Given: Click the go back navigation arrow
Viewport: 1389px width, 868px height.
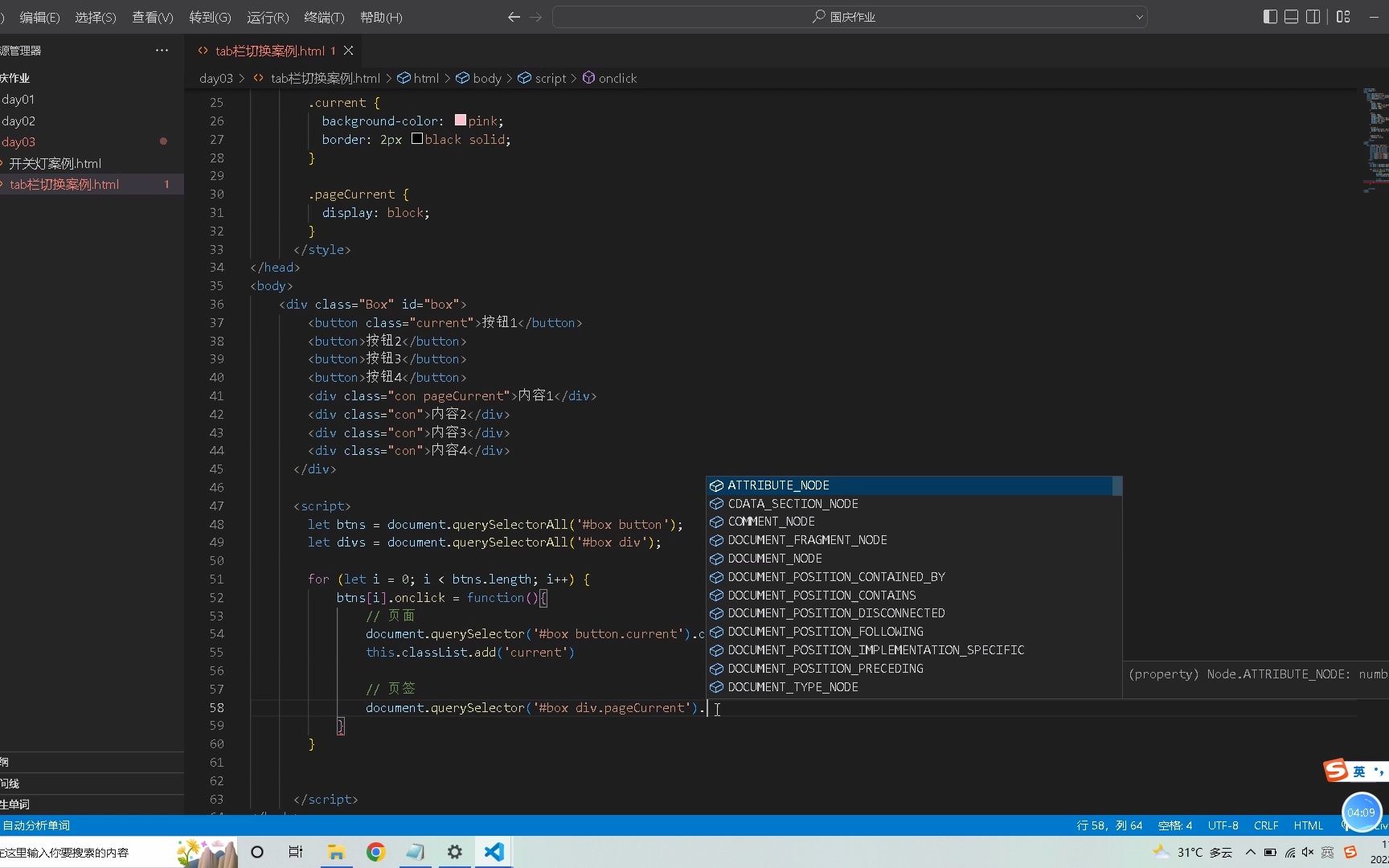Looking at the screenshot, I should pos(514,17).
